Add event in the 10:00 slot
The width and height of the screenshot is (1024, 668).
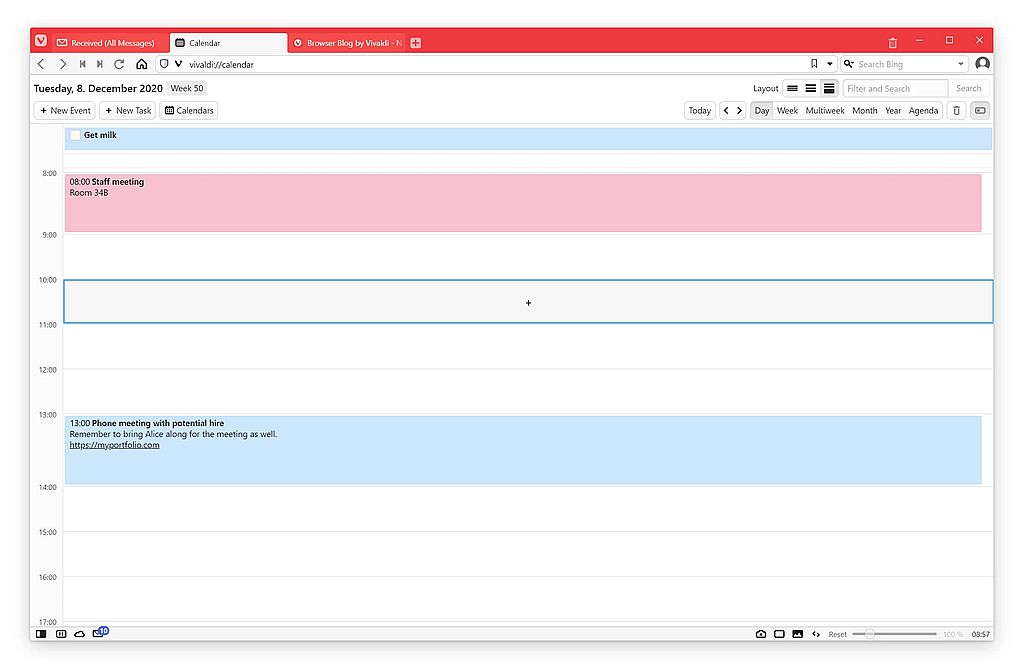[528, 302]
